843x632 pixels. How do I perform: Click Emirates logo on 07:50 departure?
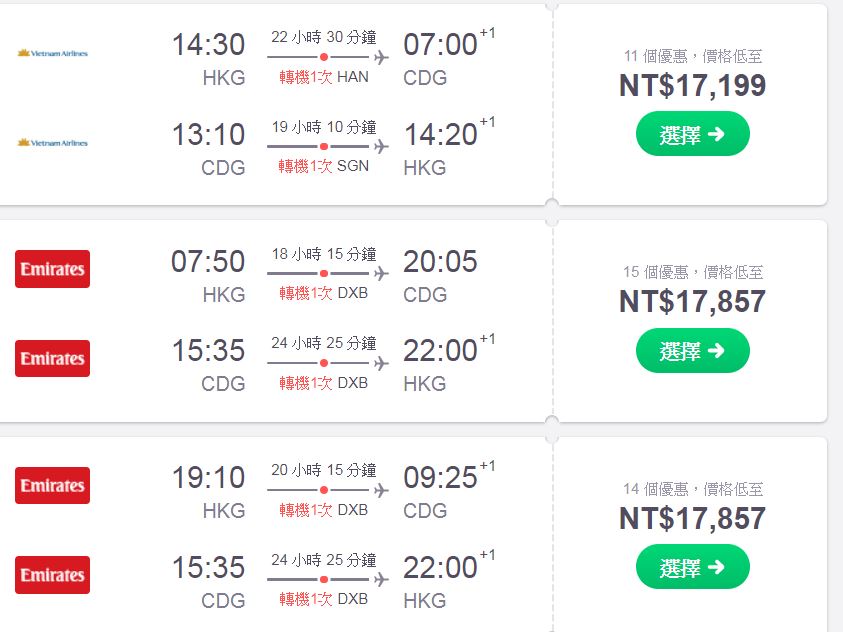[x=53, y=269]
